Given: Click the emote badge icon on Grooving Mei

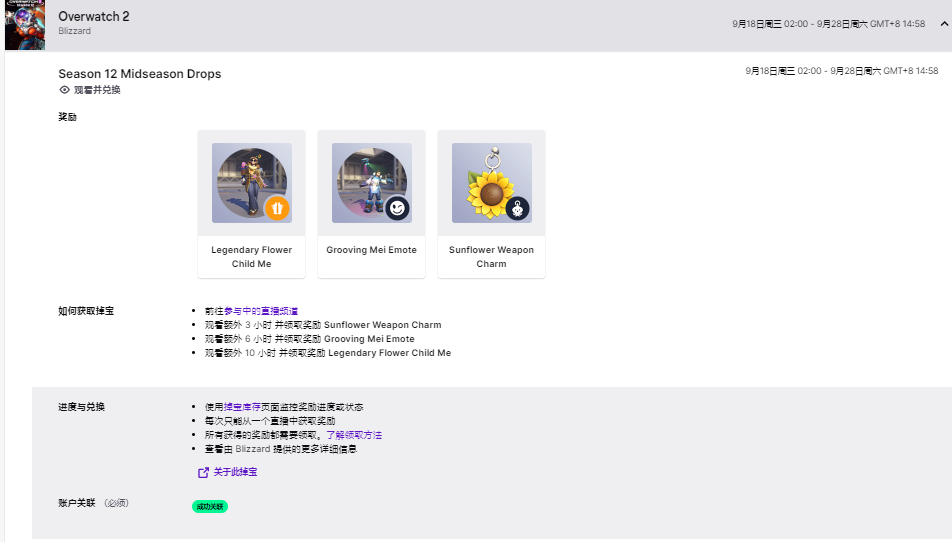Looking at the screenshot, I should (397, 208).
